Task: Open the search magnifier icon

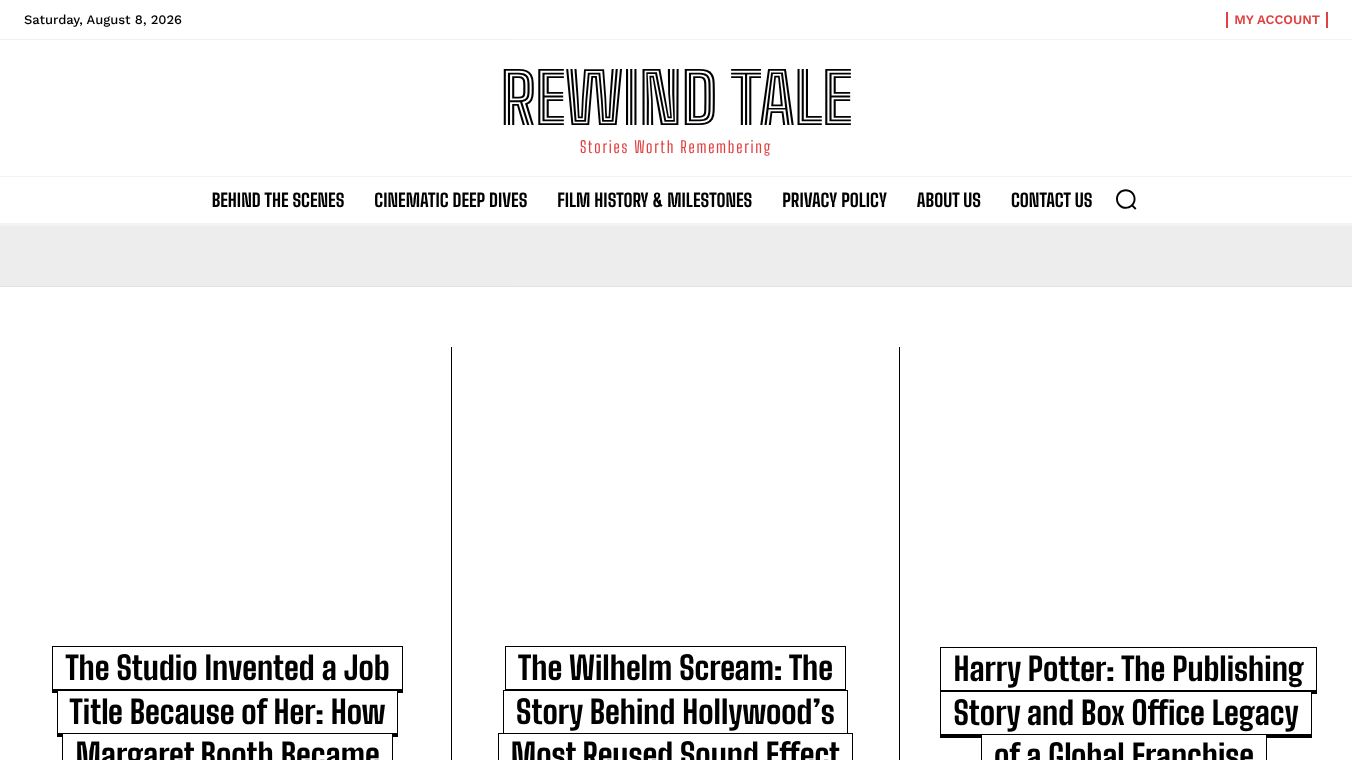Action: [1126, 200]
